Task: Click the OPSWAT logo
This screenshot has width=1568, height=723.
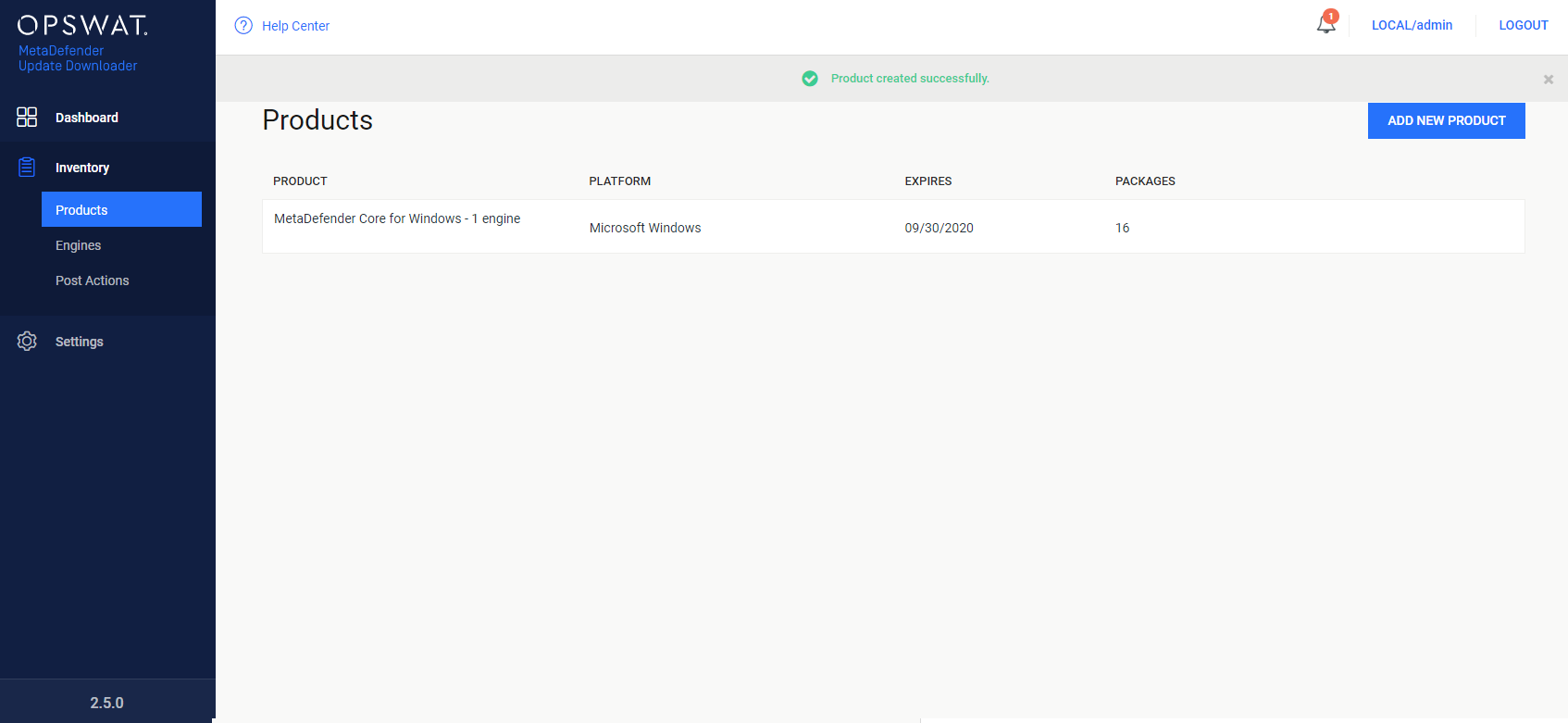Action: tap(82, 25)
